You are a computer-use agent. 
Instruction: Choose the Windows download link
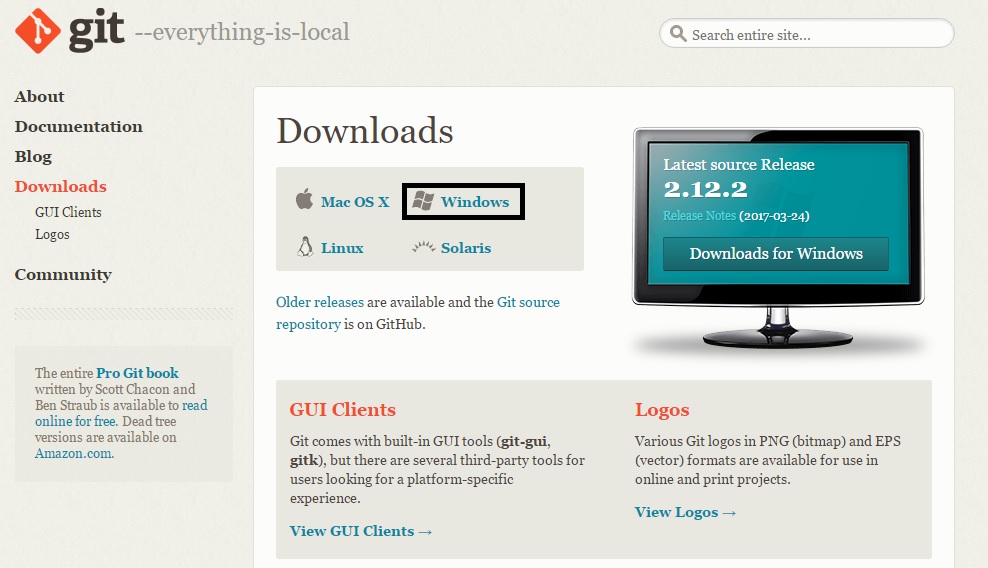[474, 202]
